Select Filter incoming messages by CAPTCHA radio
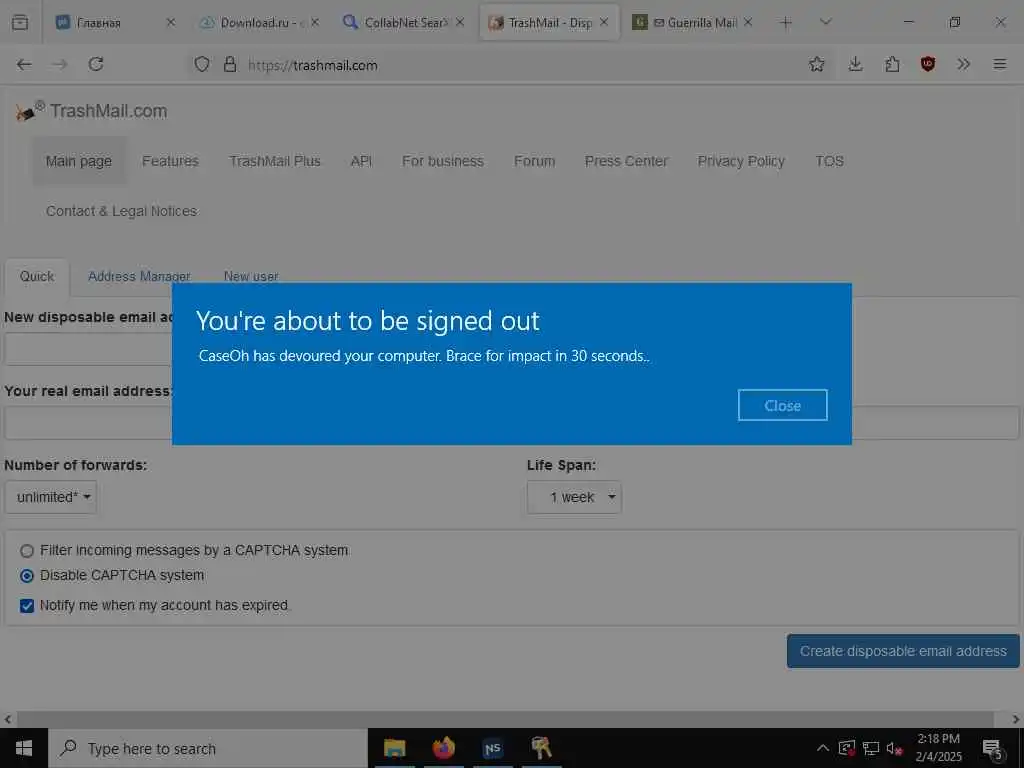The width and height of the screenshot is (1024, 768). coord(27,551)
